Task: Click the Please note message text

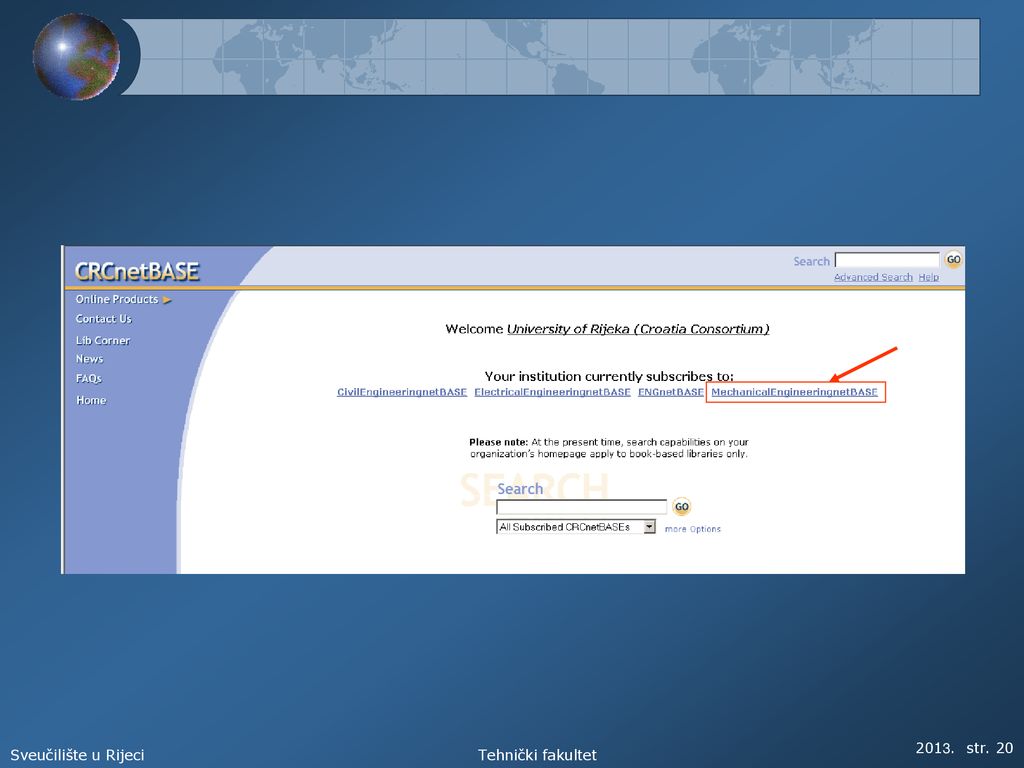Action: tap(609, 448)
